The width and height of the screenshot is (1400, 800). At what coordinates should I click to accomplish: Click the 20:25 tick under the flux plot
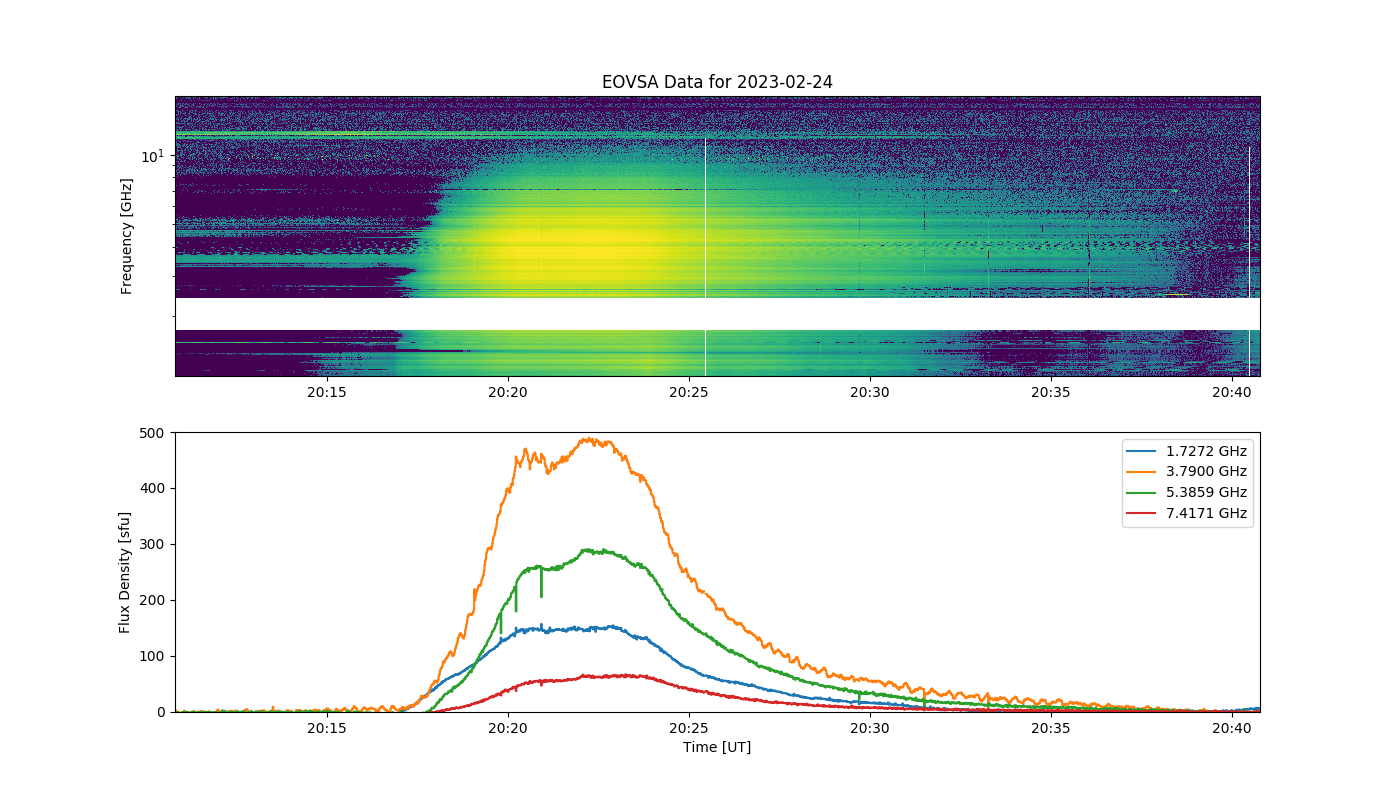(688, 728)
